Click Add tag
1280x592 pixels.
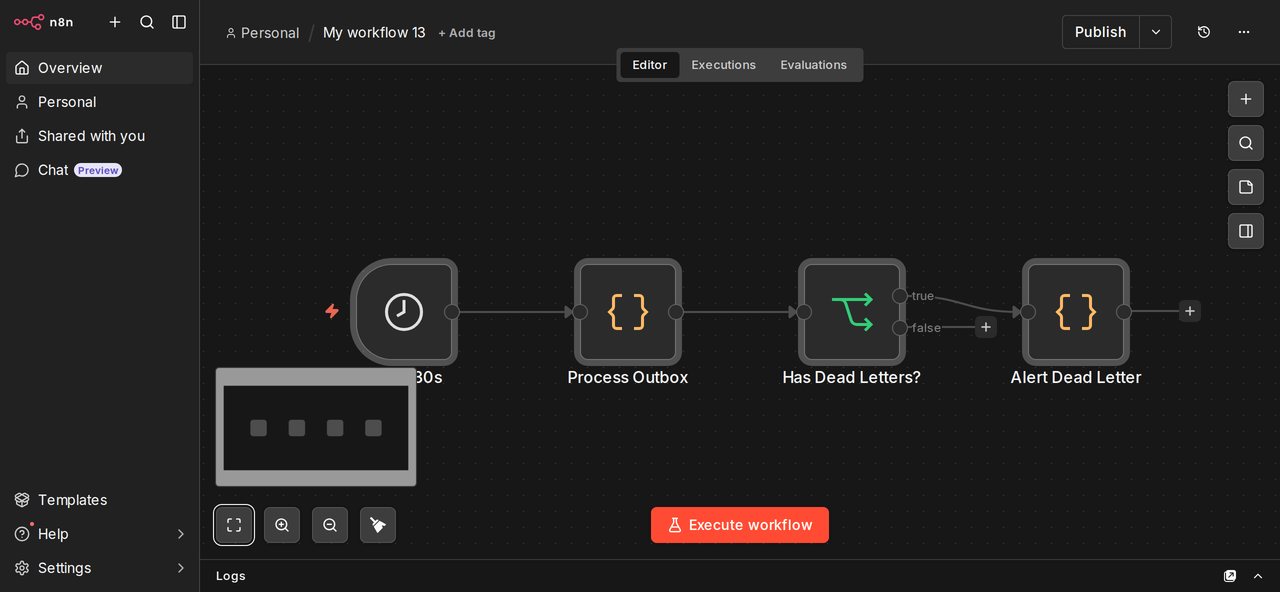pyautogui.click(x=467, y=33)
